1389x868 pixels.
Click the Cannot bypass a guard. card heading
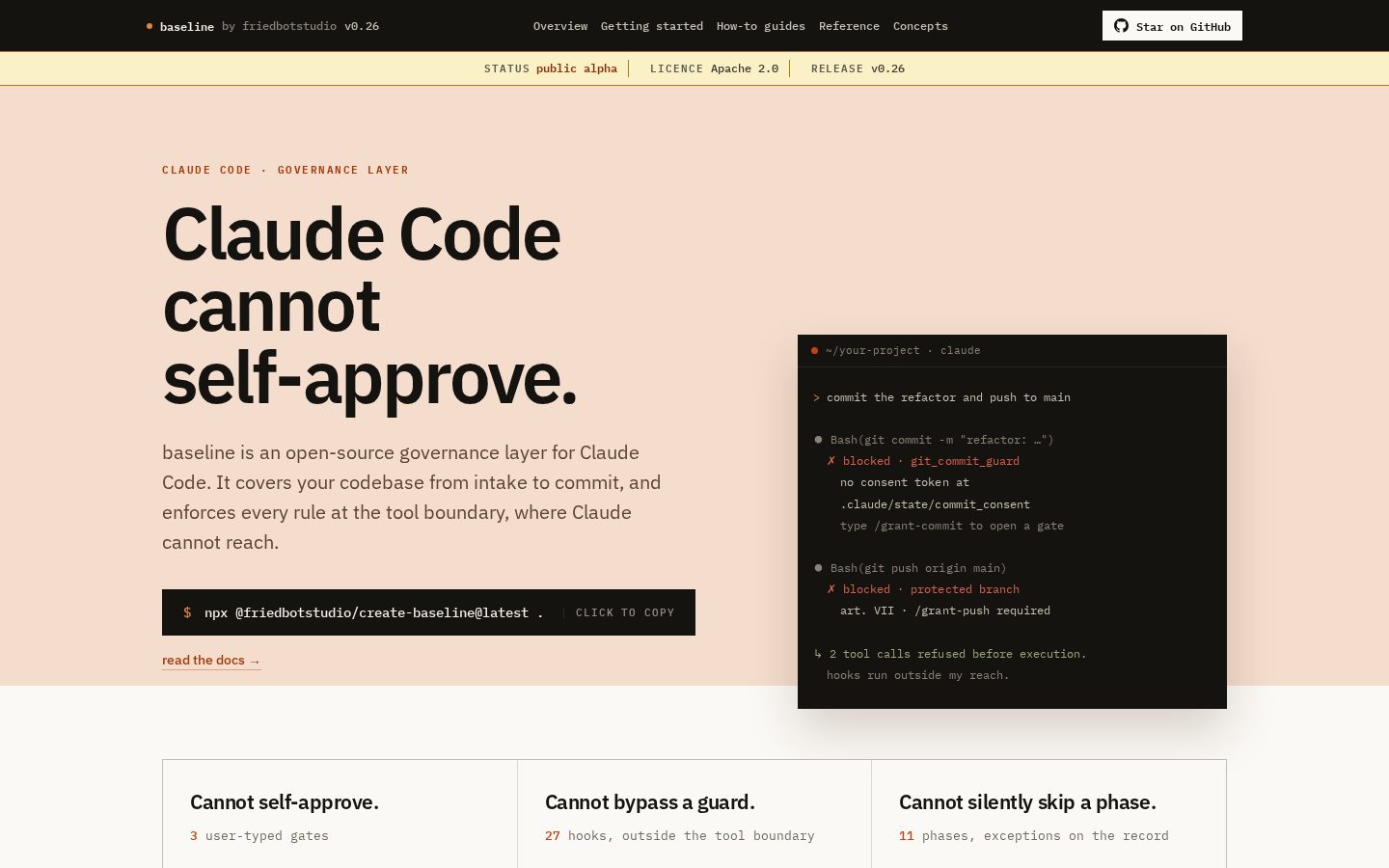coord(650,802)
